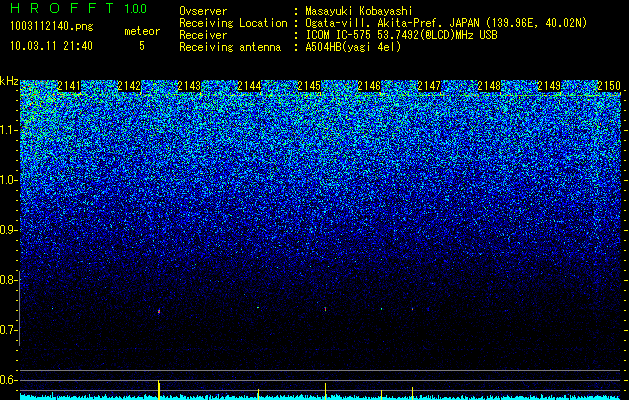
Task: Click the Ovserver label
Action: click(x=203, y=11)
